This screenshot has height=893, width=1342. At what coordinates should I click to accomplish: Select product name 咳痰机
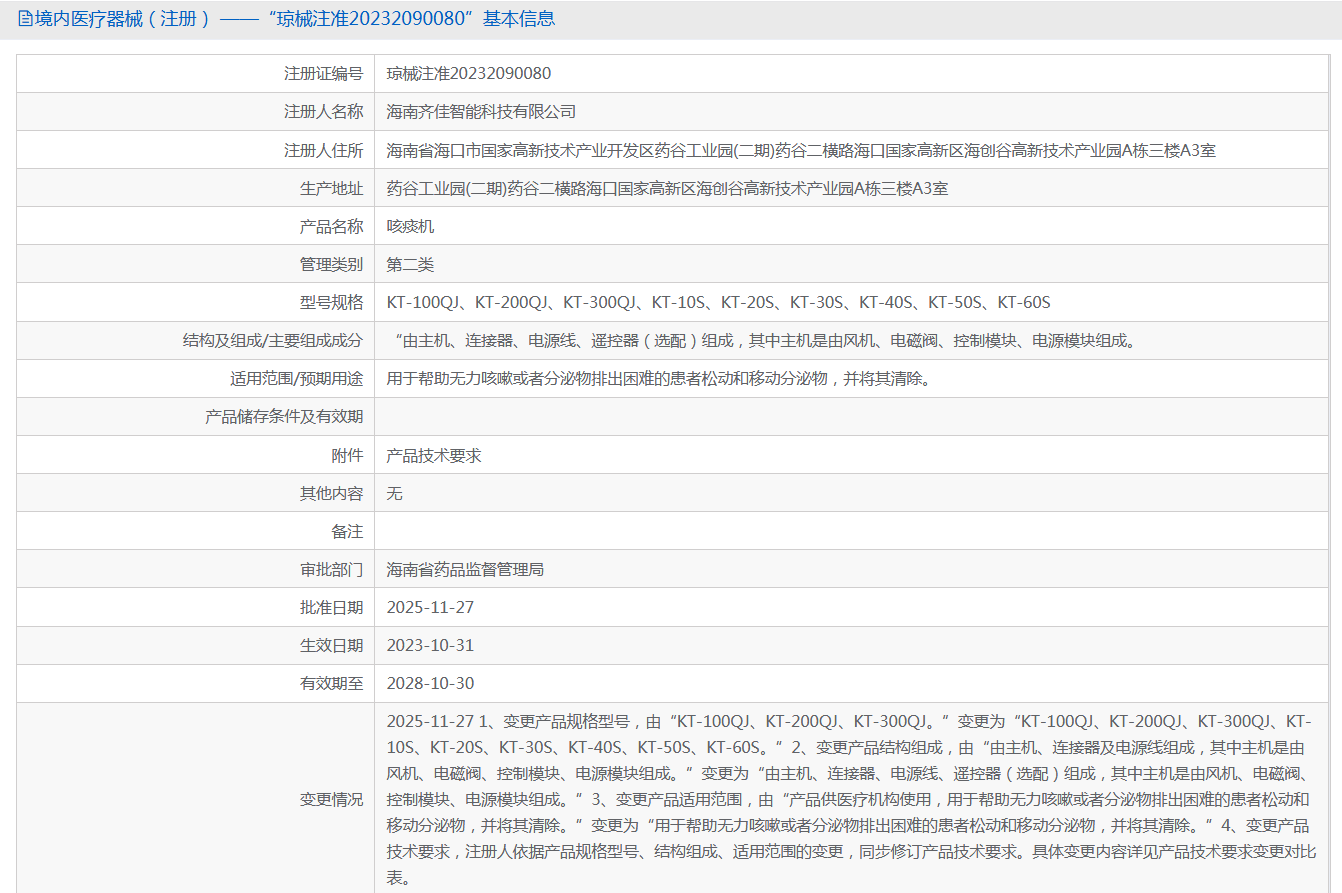[x=411, y=226]
